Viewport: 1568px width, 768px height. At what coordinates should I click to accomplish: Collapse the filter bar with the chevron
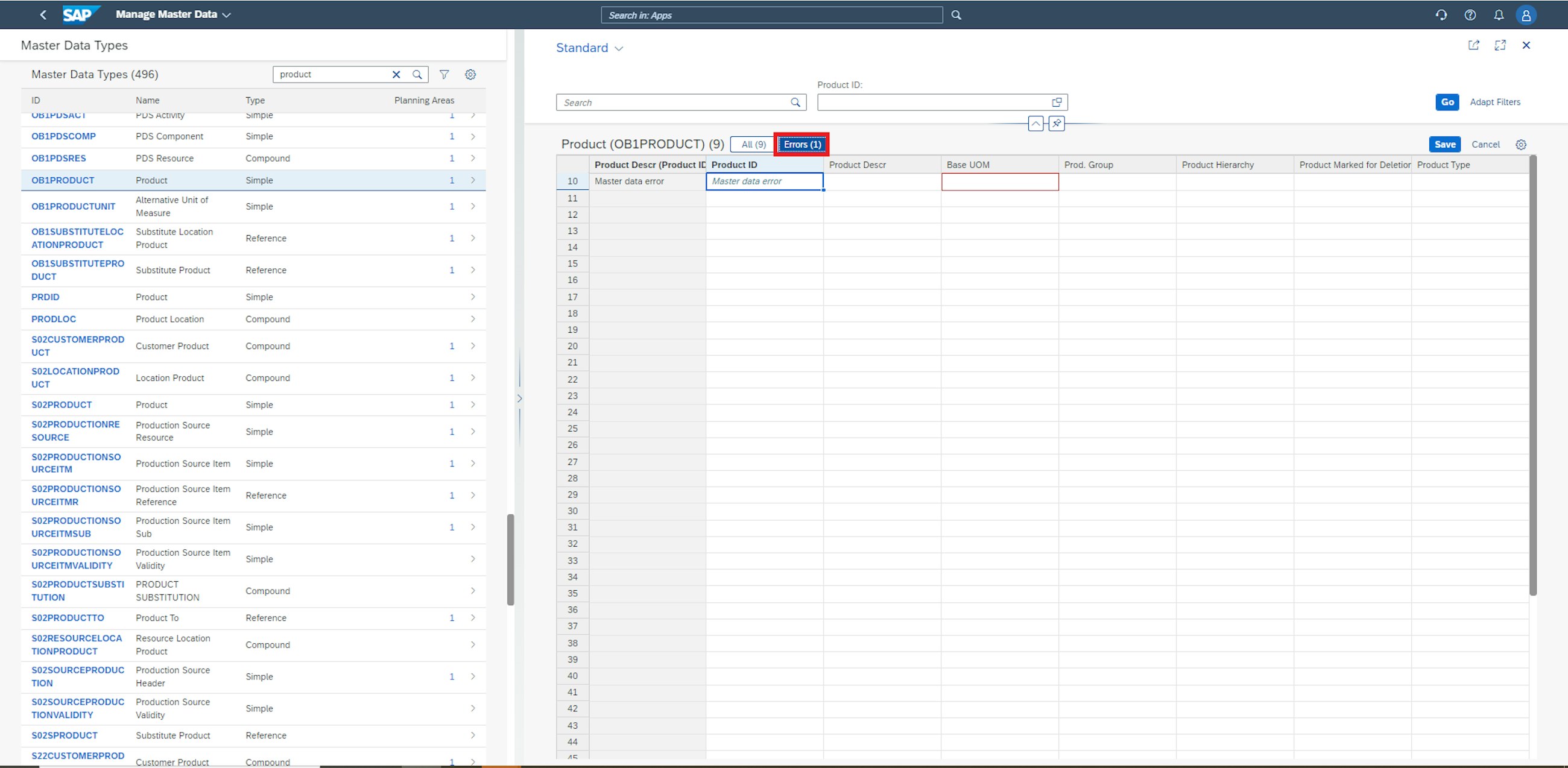pyautogui.click(x=1035, y=124)
